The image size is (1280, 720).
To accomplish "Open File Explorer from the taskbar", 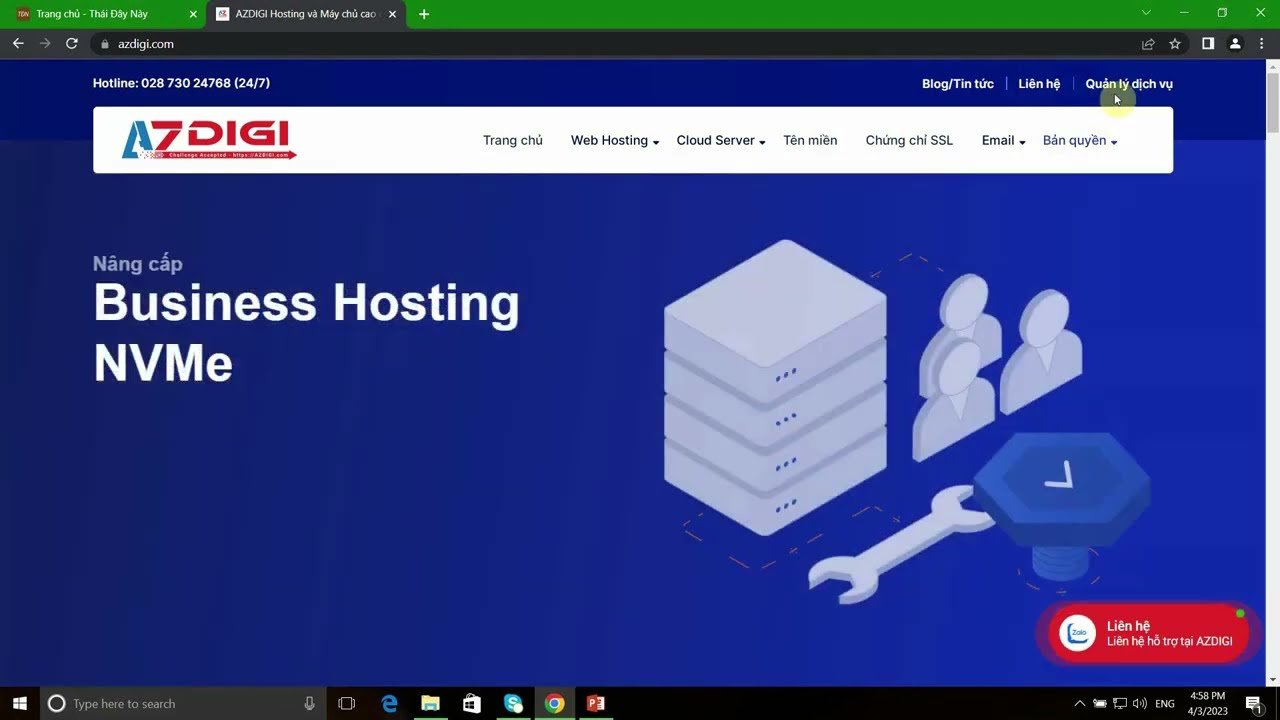I will click(431, 703).
